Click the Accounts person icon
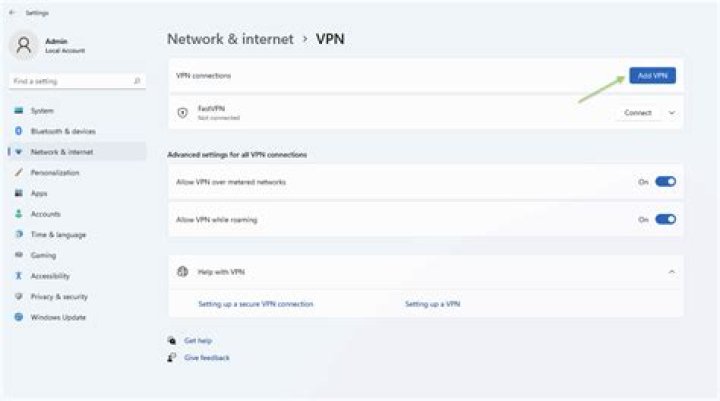This screenshot has width=720, height=401. point(19,214)
